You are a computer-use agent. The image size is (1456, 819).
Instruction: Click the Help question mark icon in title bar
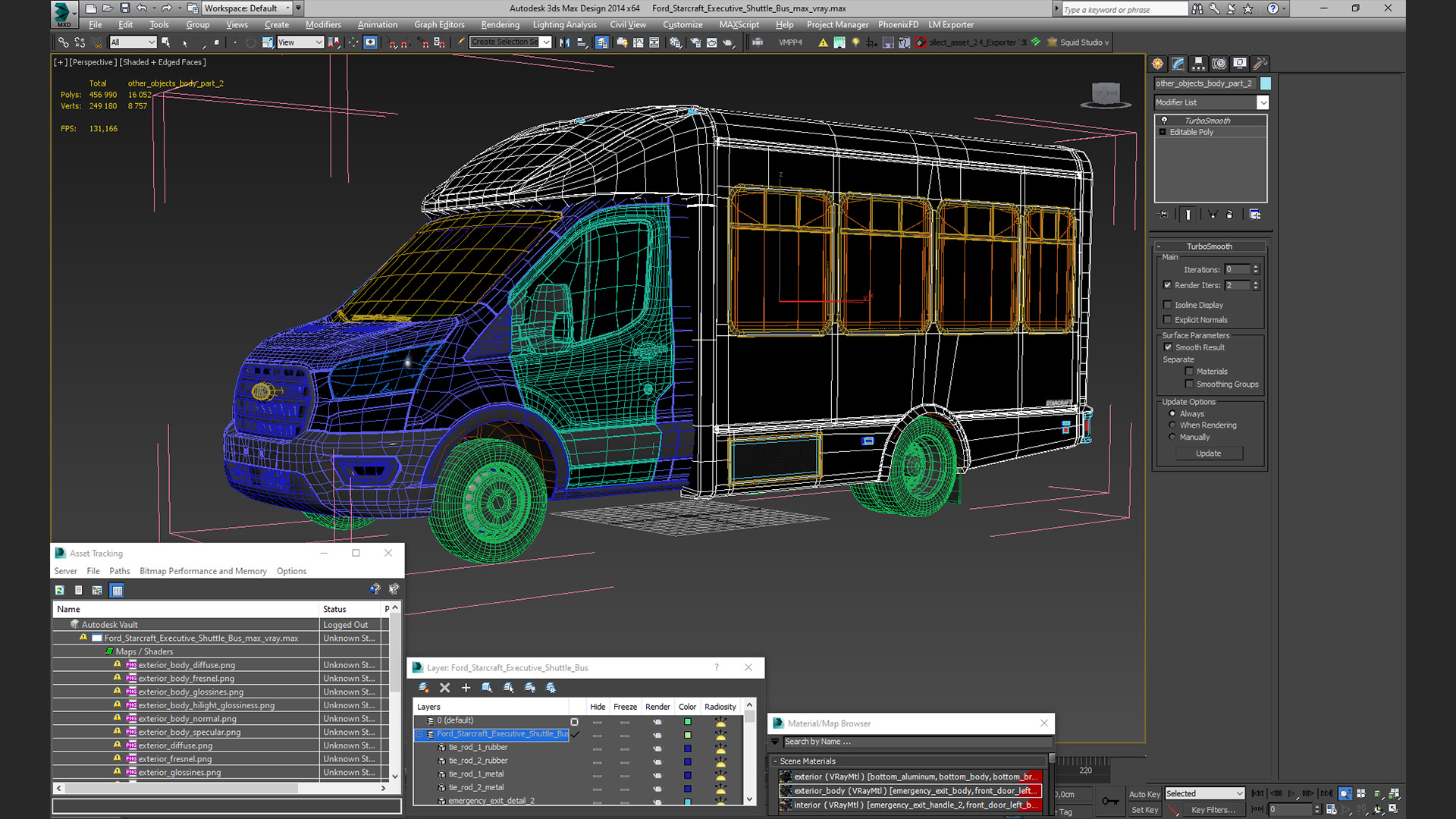(x=1273, y=8)
